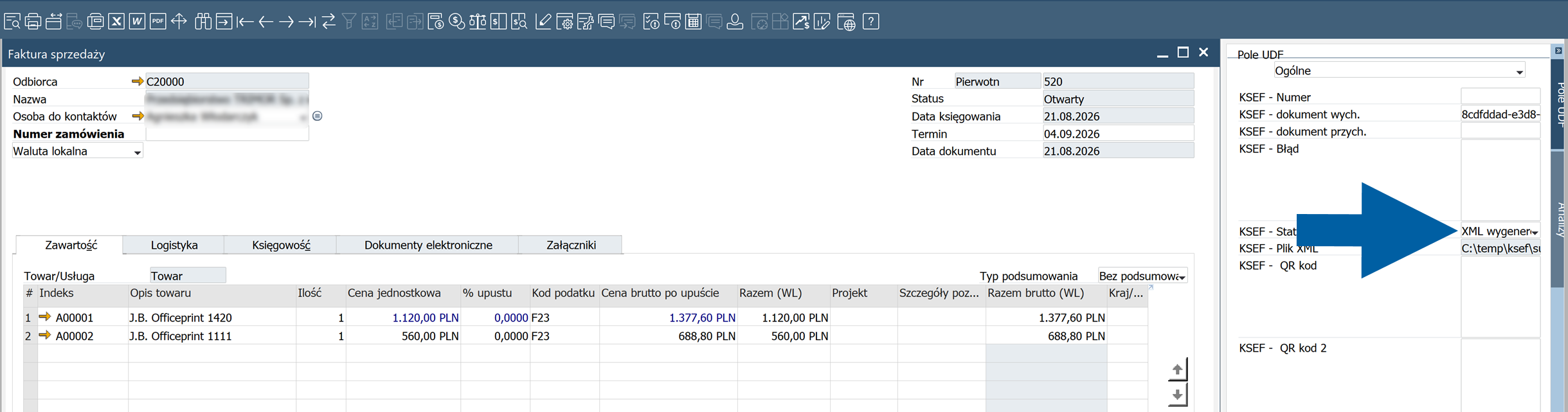The width and height of the screenshot is (1568, 412).
Task: Open Messages/Alerts Overview speech bubble icon
Action: coord(606,22)
